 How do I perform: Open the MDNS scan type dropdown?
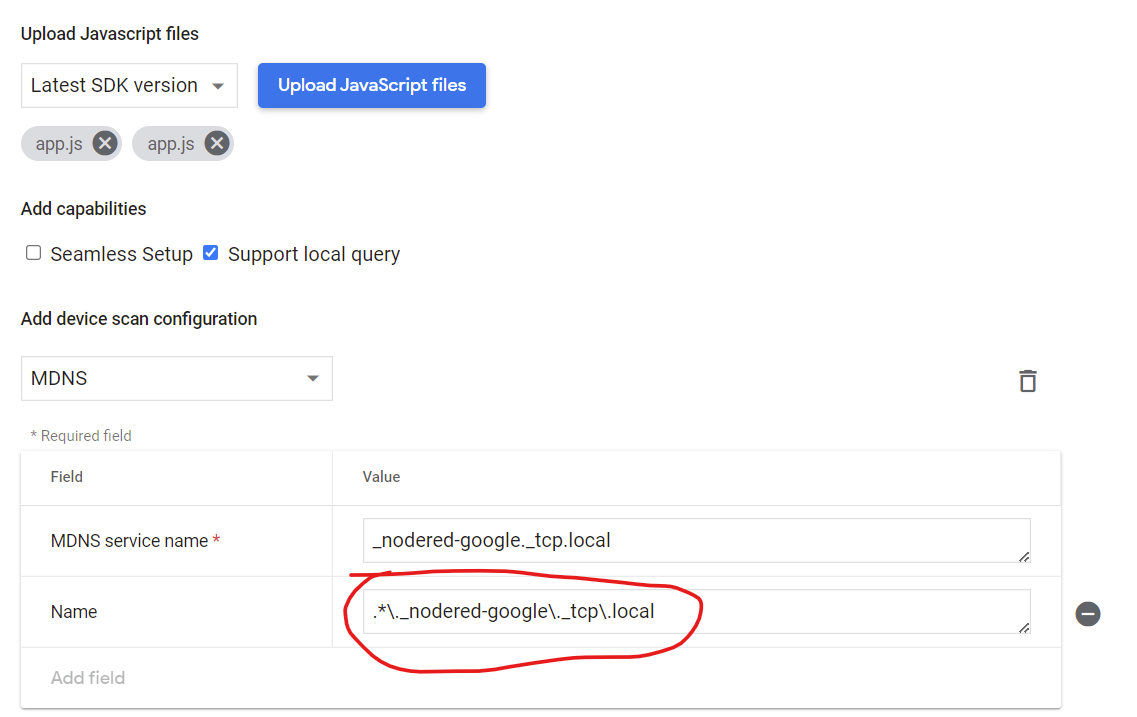[176, 378]
